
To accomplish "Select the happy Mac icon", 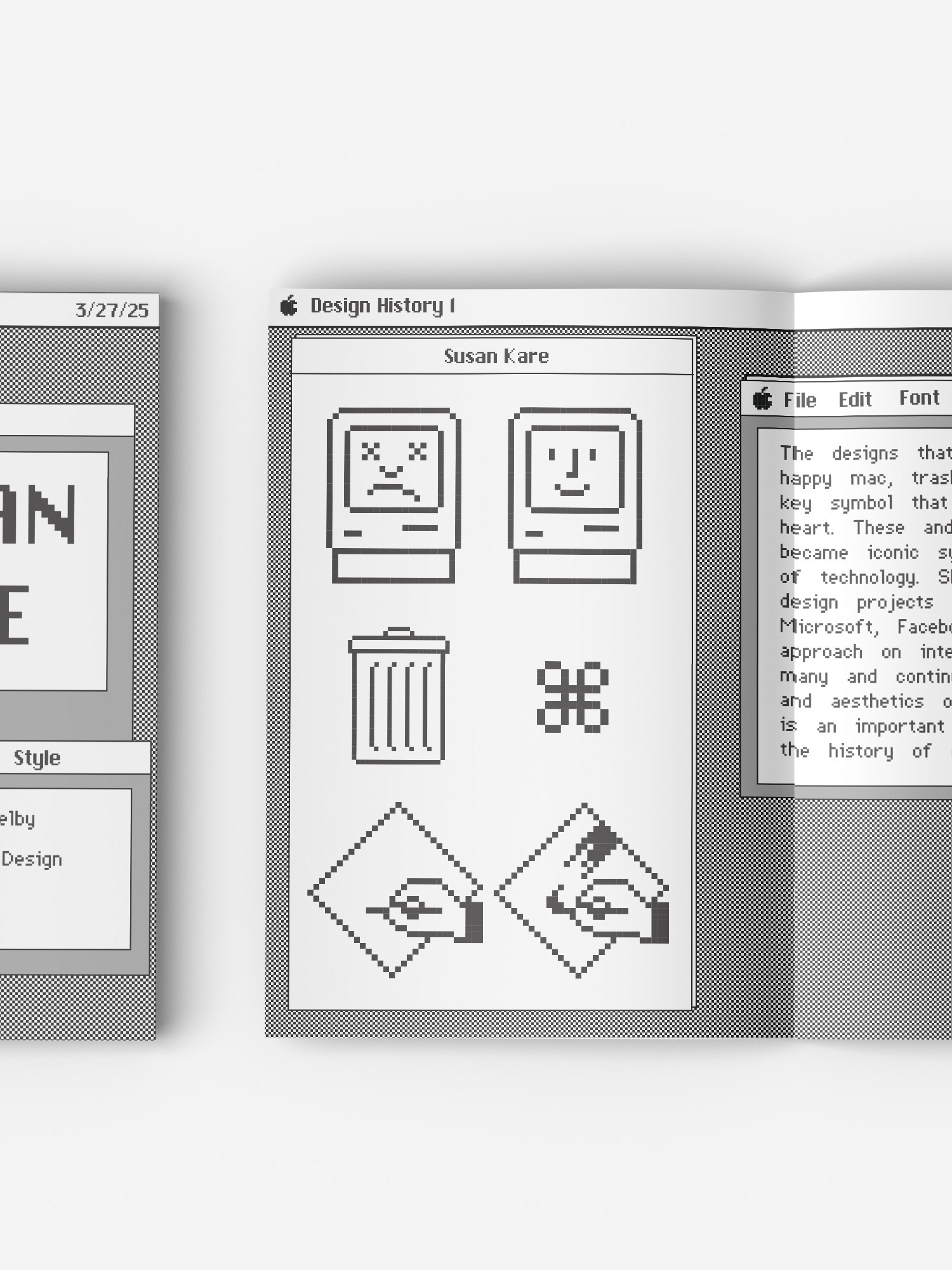I will [574, 495].
